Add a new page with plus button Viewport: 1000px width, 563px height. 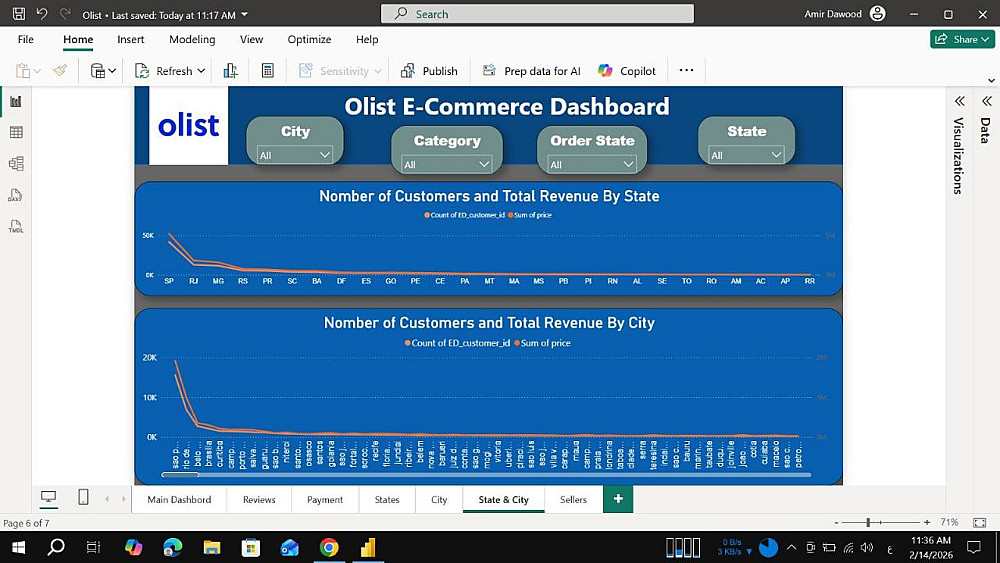point(618,499)
